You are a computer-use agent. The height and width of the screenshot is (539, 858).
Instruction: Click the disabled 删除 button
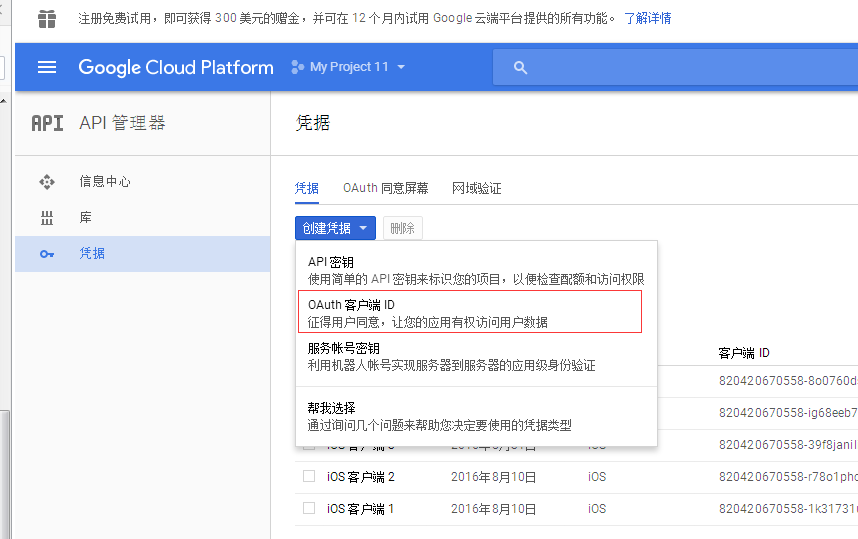[403, 228]
